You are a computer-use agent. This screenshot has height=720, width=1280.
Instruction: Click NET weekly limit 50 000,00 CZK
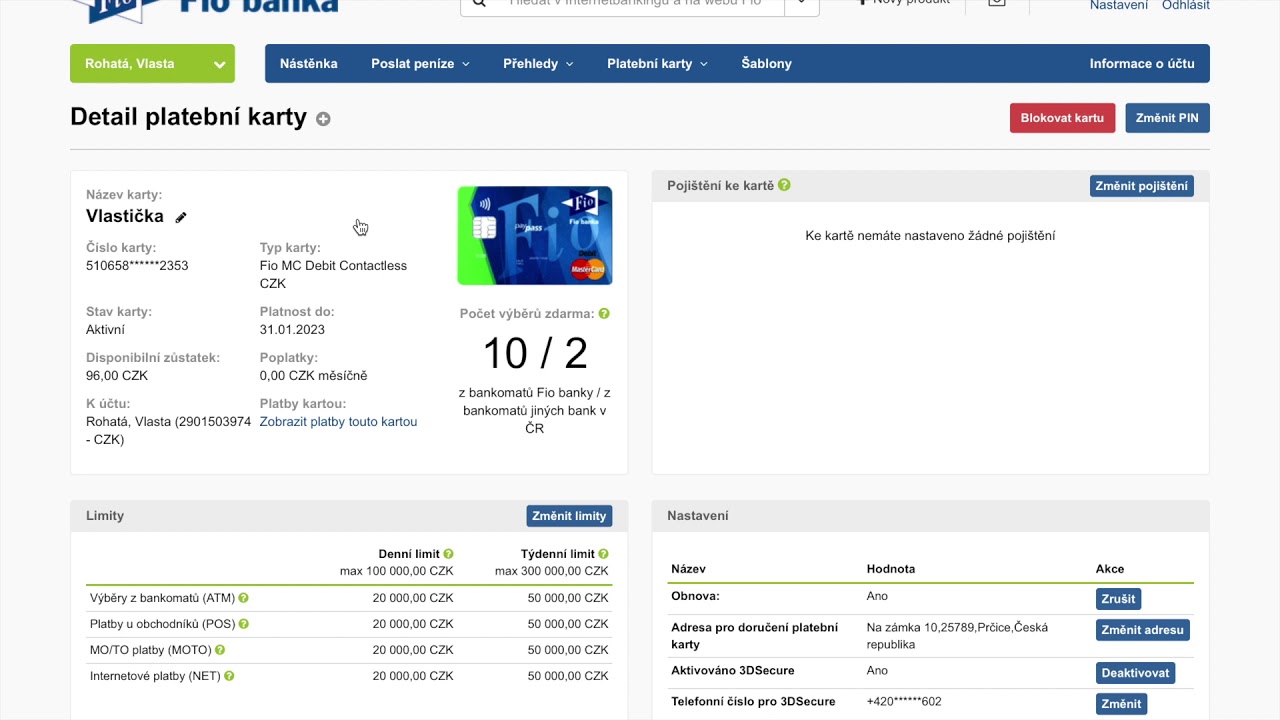point(568,676)
